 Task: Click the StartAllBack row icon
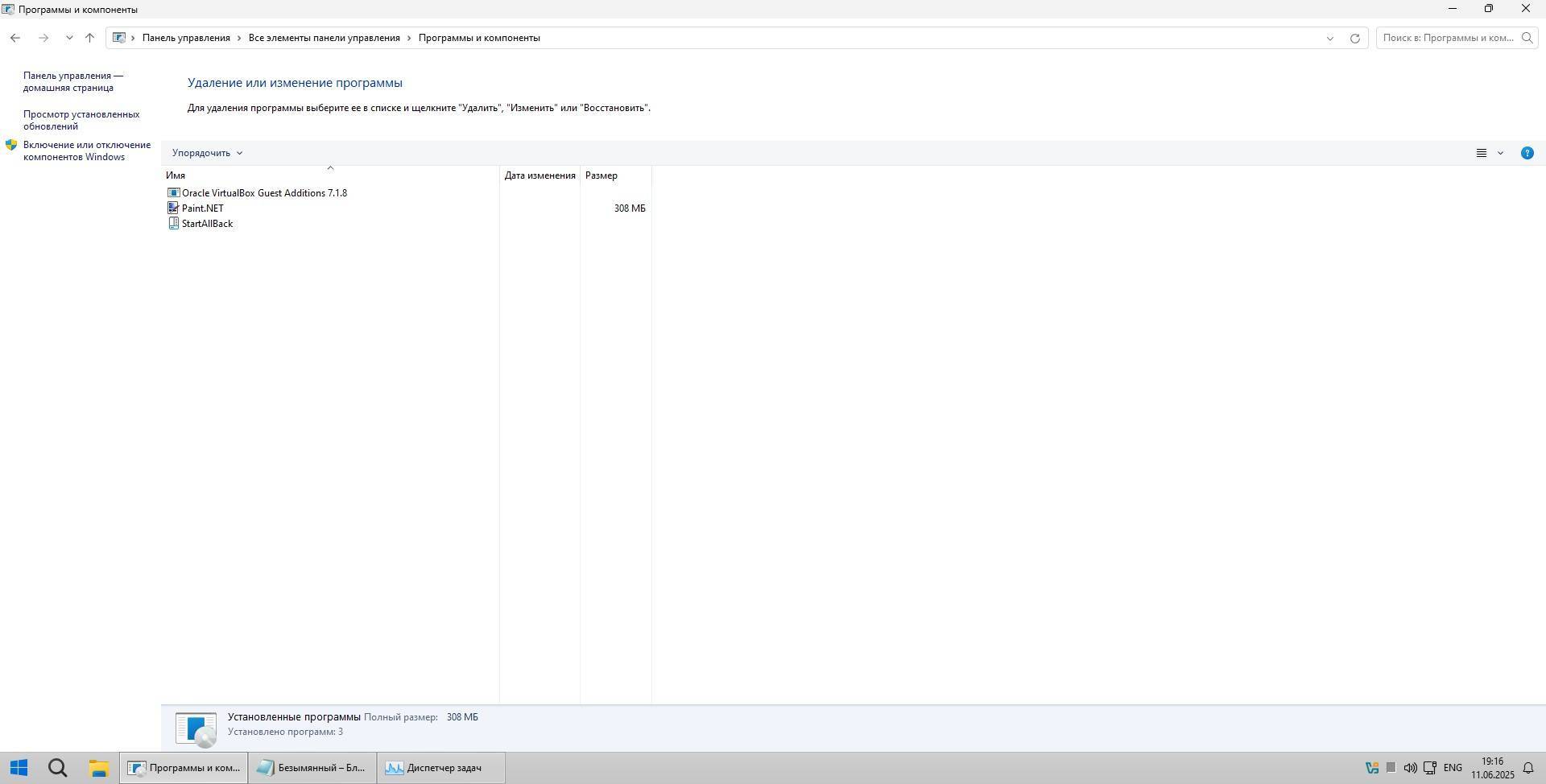click(x=173, y=224)
